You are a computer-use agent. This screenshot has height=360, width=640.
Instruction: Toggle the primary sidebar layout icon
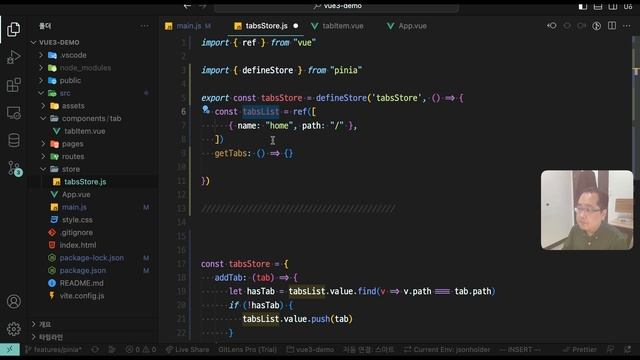click(583, 6)
